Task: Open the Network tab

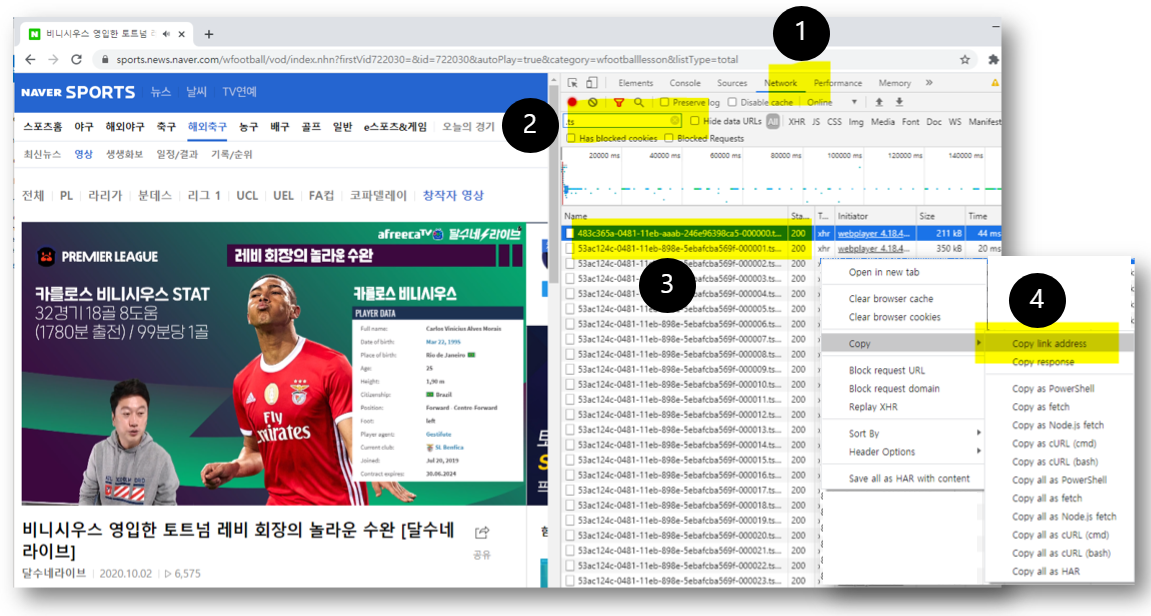Action: click(780, 83)
